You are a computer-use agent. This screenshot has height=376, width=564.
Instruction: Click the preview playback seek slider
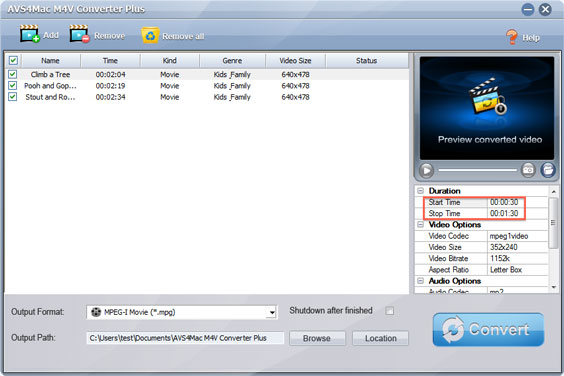(x=477, y=170)
